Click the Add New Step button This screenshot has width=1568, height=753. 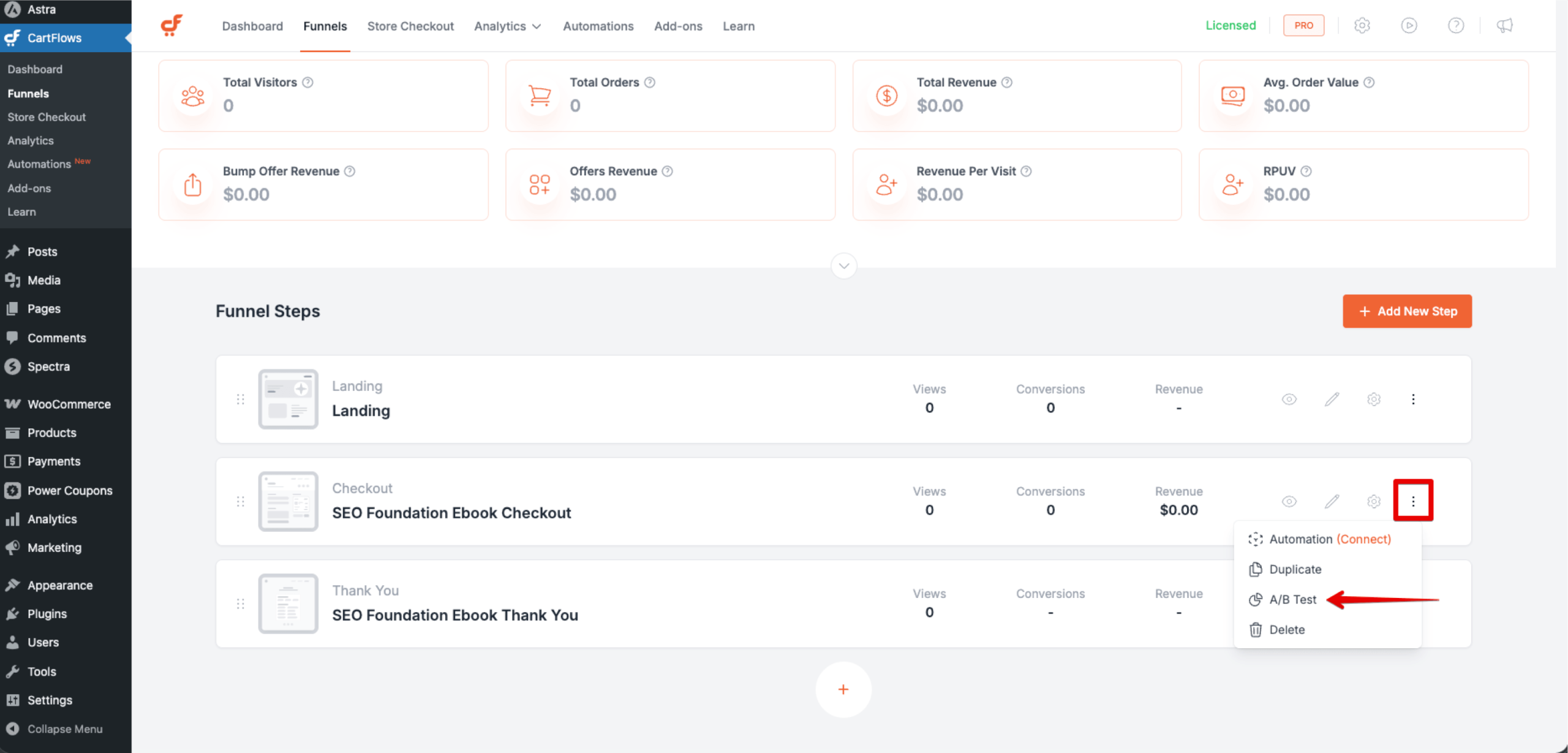(1407, 311)
